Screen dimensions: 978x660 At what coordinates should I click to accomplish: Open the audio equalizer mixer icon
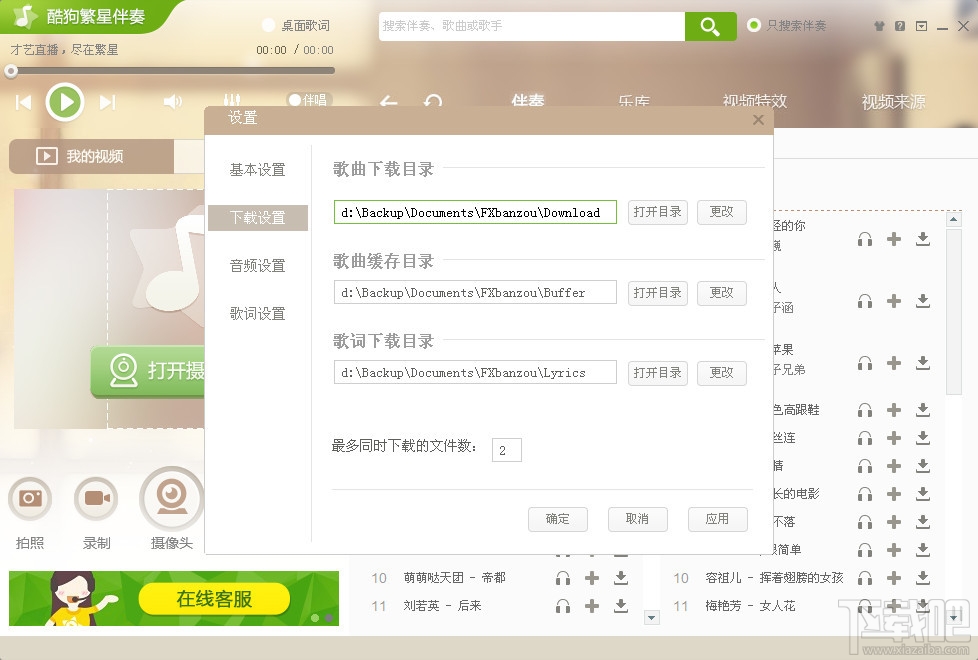232,100
